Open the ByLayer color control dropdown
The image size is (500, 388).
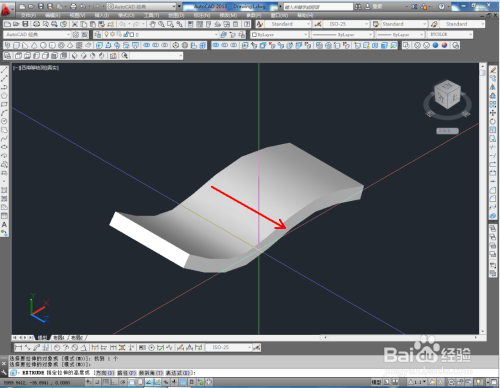click(x=279, y=34)
